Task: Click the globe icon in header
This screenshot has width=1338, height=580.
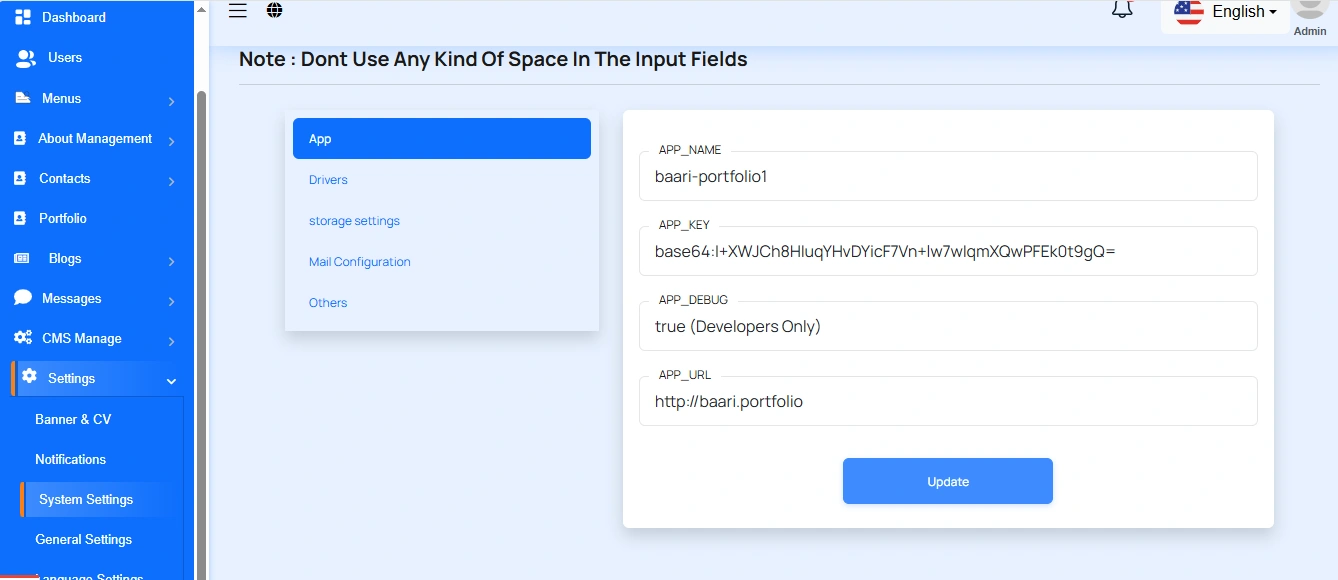Action: tap(274, 11)
